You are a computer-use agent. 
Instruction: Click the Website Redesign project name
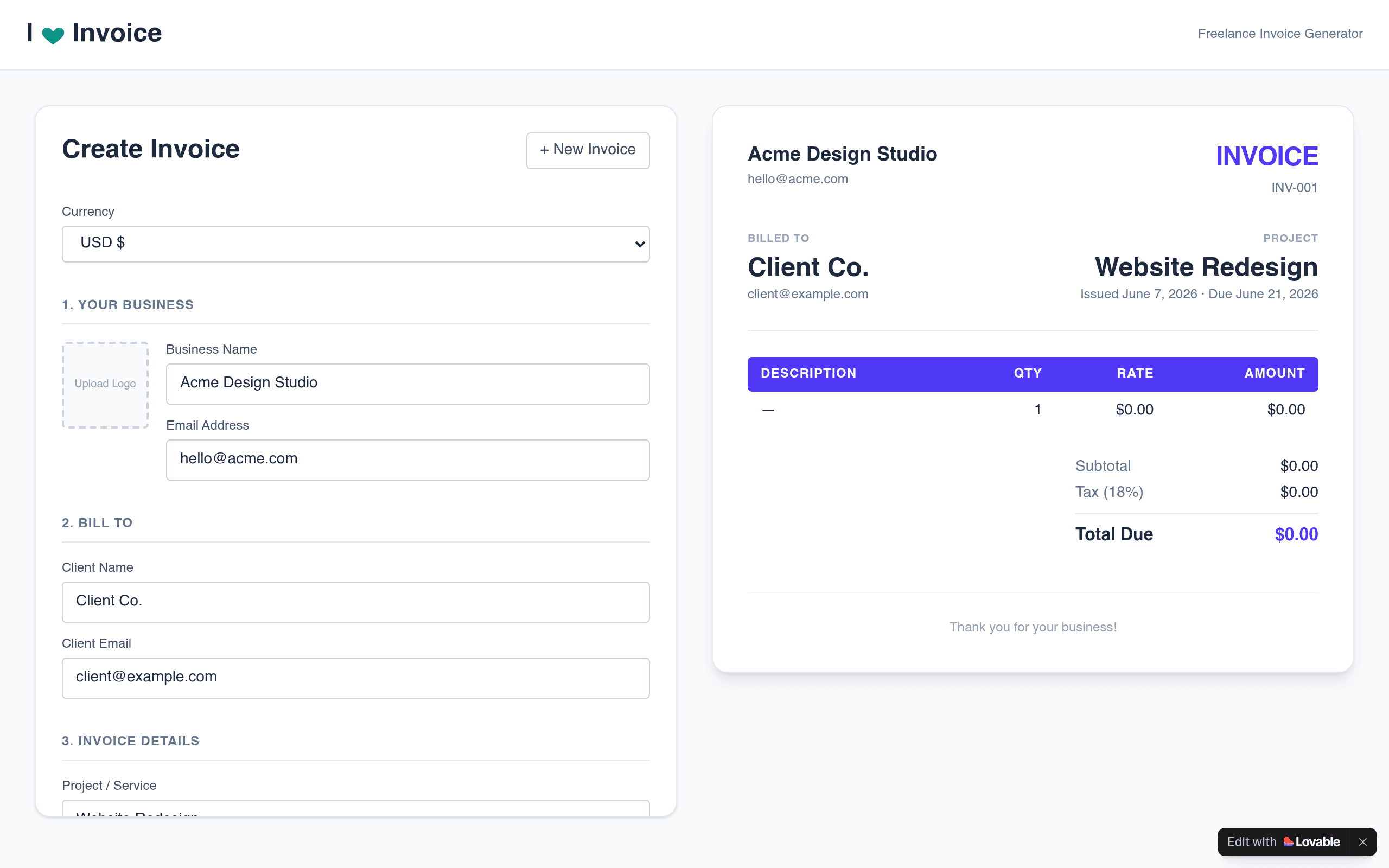[1207, 267]
